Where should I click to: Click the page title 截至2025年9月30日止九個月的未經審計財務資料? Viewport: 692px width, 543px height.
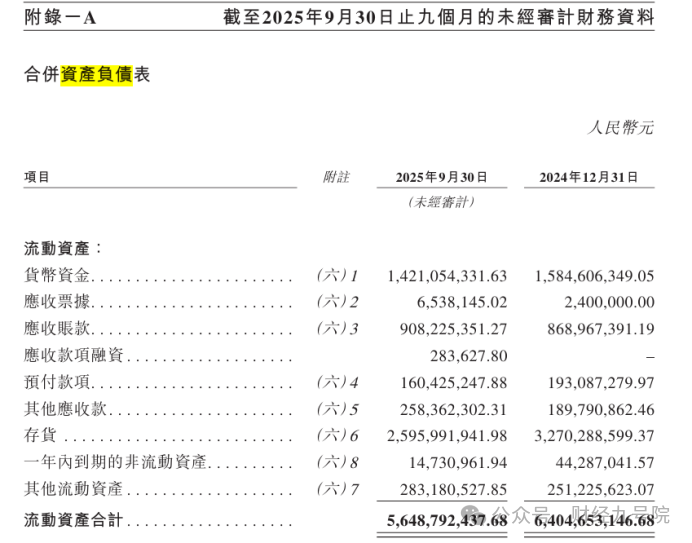439,18
